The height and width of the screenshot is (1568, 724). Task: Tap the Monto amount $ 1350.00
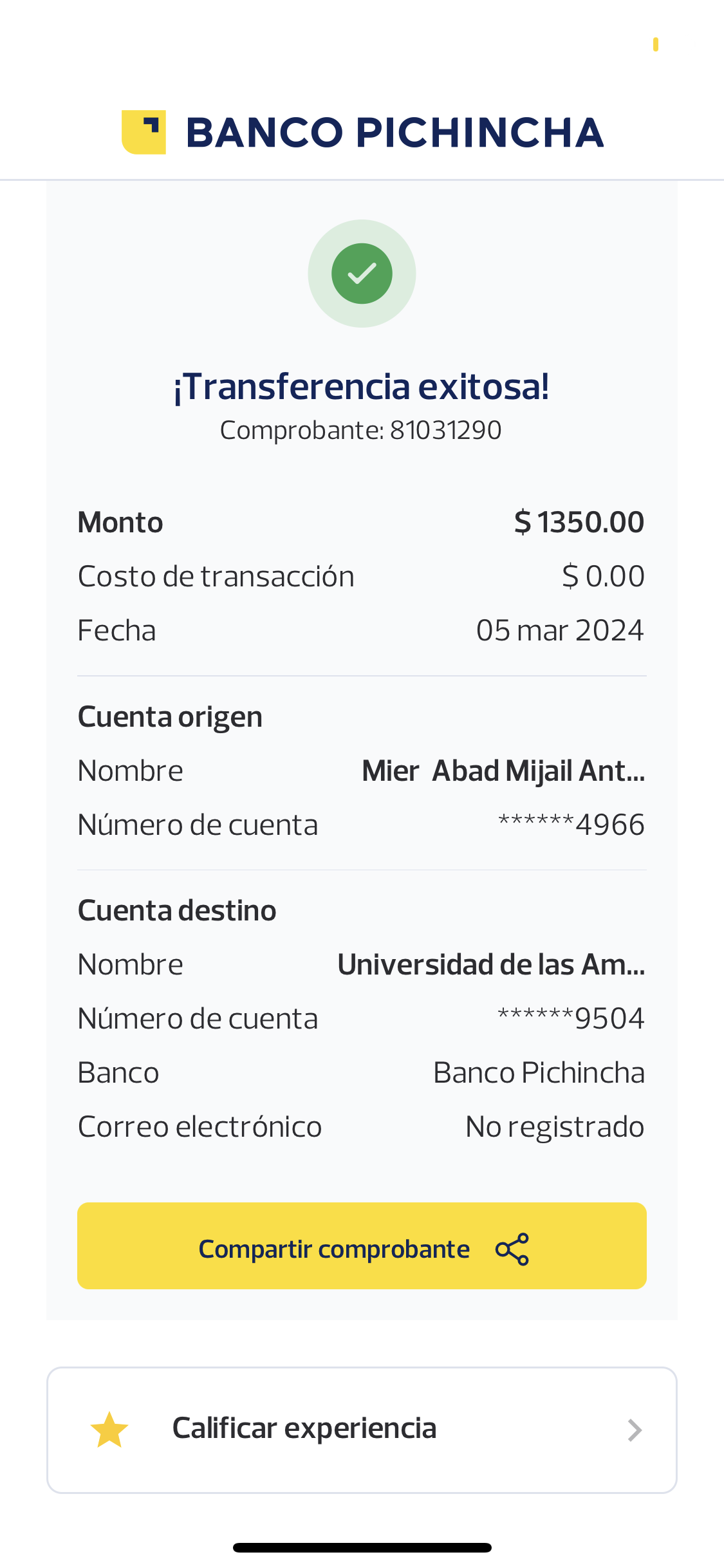579,522
